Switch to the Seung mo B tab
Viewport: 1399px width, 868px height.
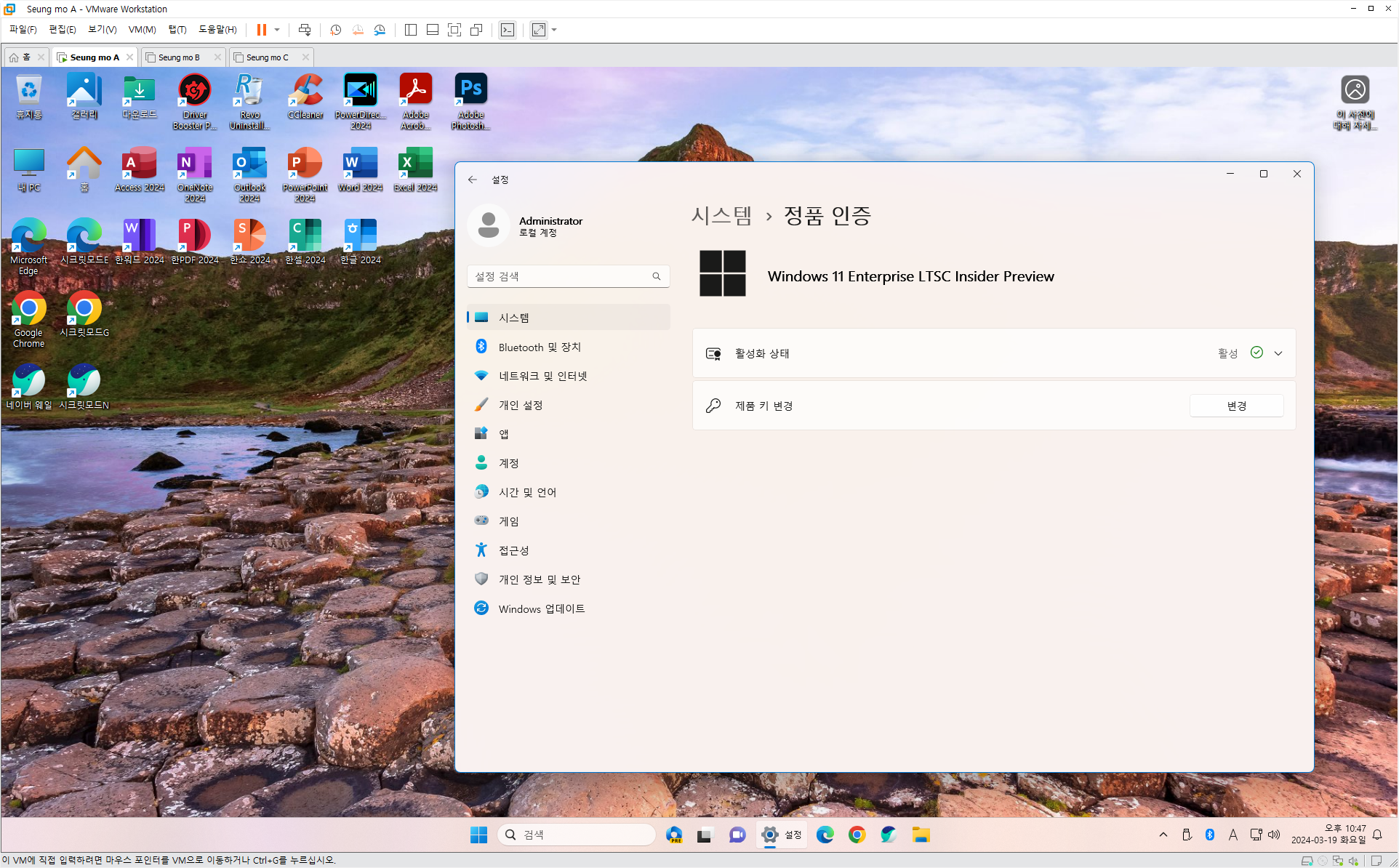(x=179, y=57)
